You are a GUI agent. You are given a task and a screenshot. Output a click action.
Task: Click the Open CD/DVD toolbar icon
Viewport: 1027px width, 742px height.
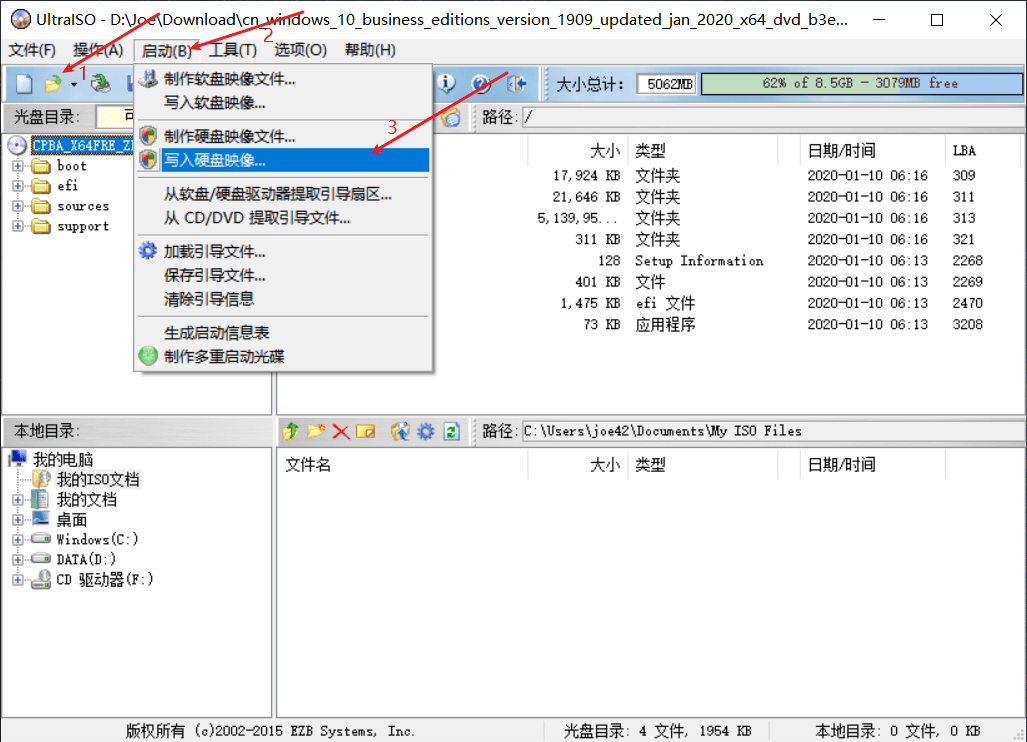pos(101,83)
